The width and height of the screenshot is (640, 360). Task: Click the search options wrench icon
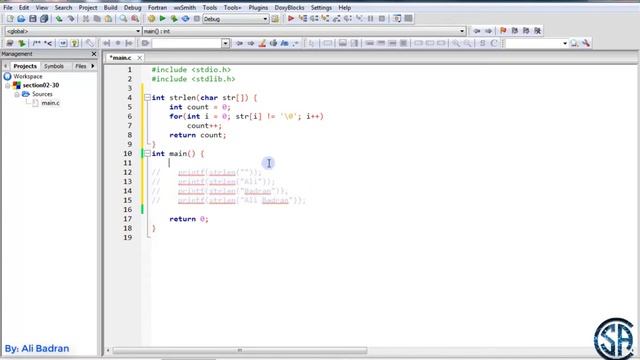coord(586,43)
